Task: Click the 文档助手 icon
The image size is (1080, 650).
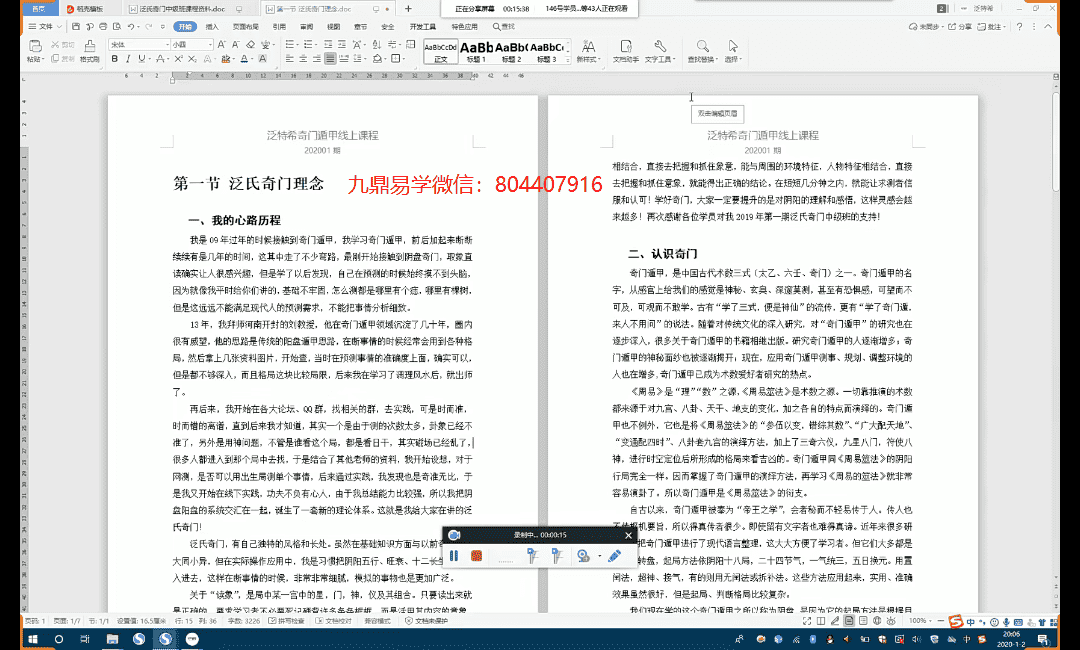Action: click(625, 46)
